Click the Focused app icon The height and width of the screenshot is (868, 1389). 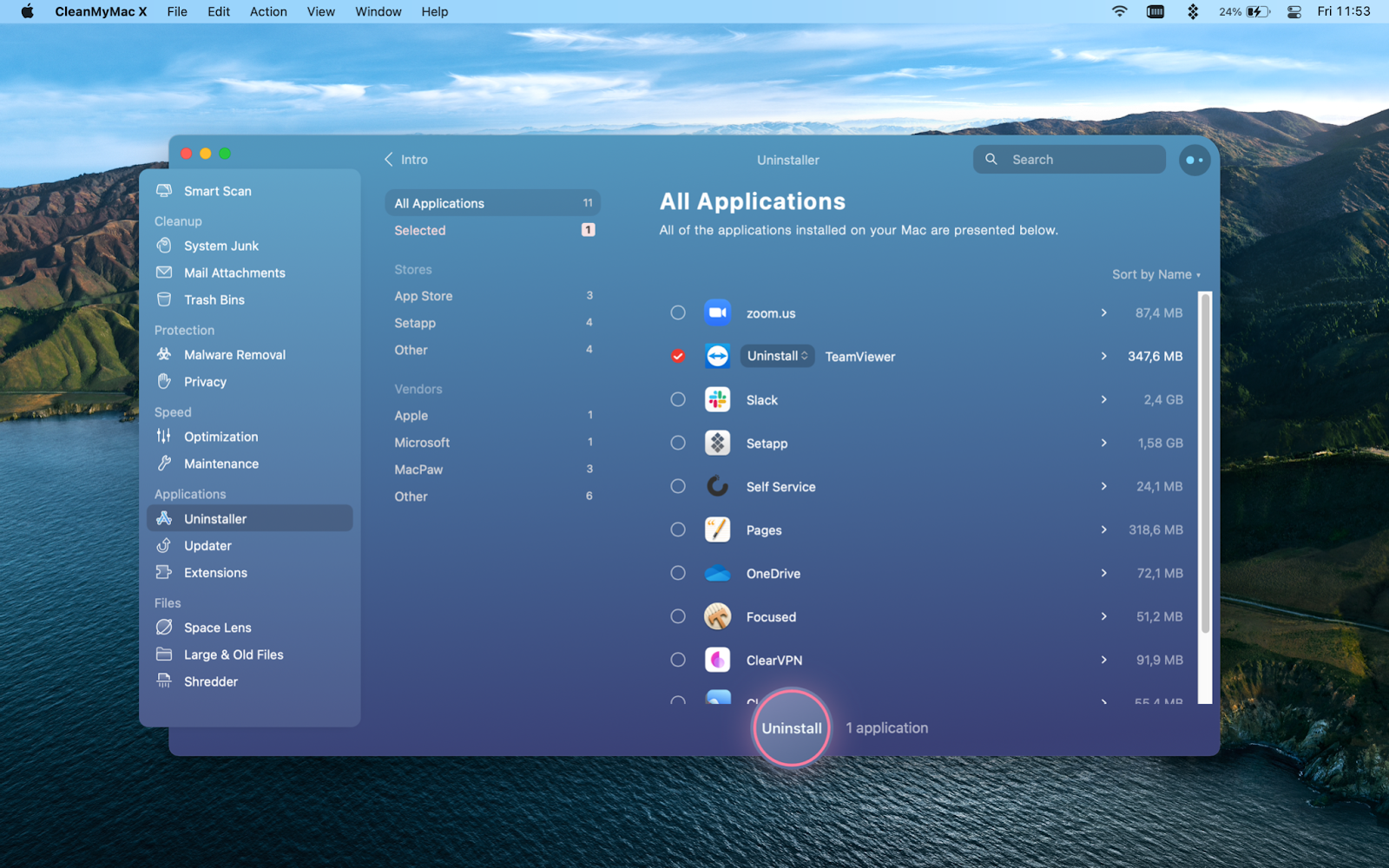click(x=717, y=616)
